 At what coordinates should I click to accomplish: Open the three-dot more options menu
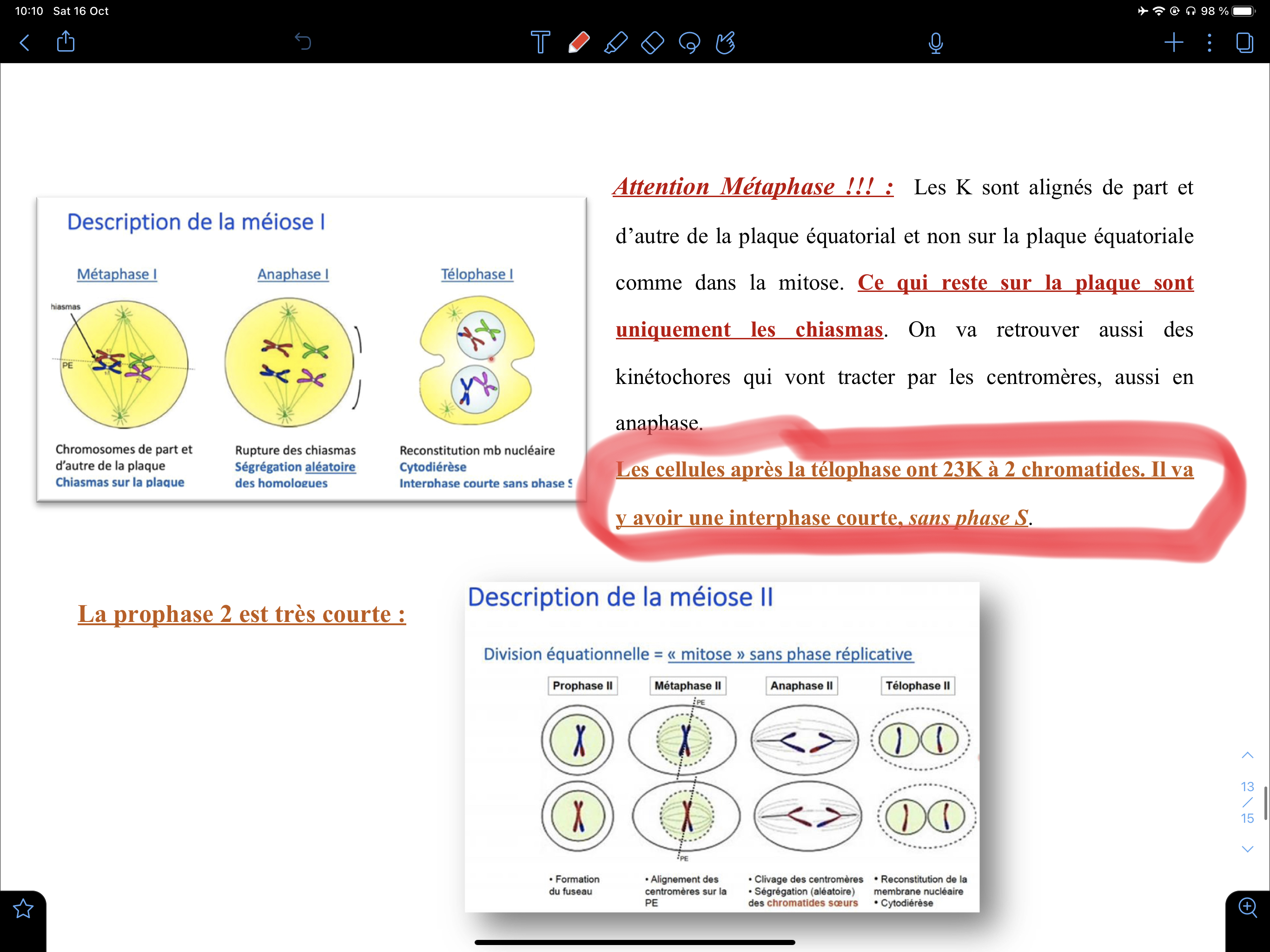point(1209,42)
